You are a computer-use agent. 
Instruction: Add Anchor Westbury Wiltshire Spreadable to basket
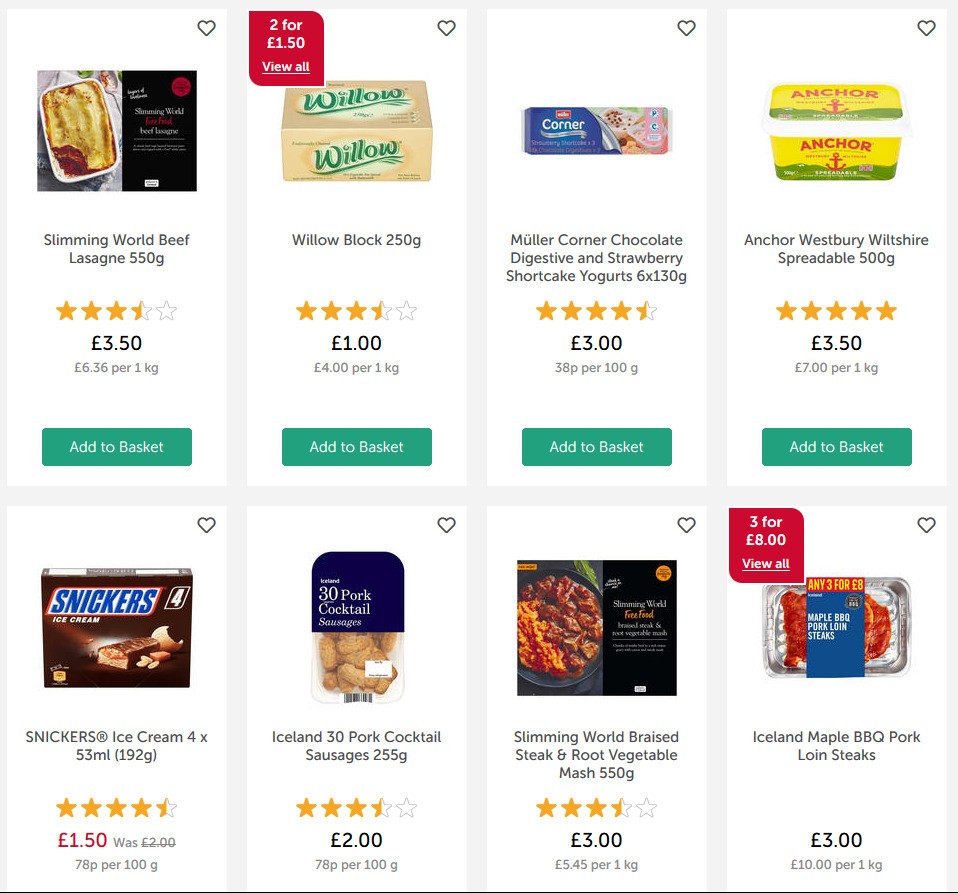pos(836,447)
